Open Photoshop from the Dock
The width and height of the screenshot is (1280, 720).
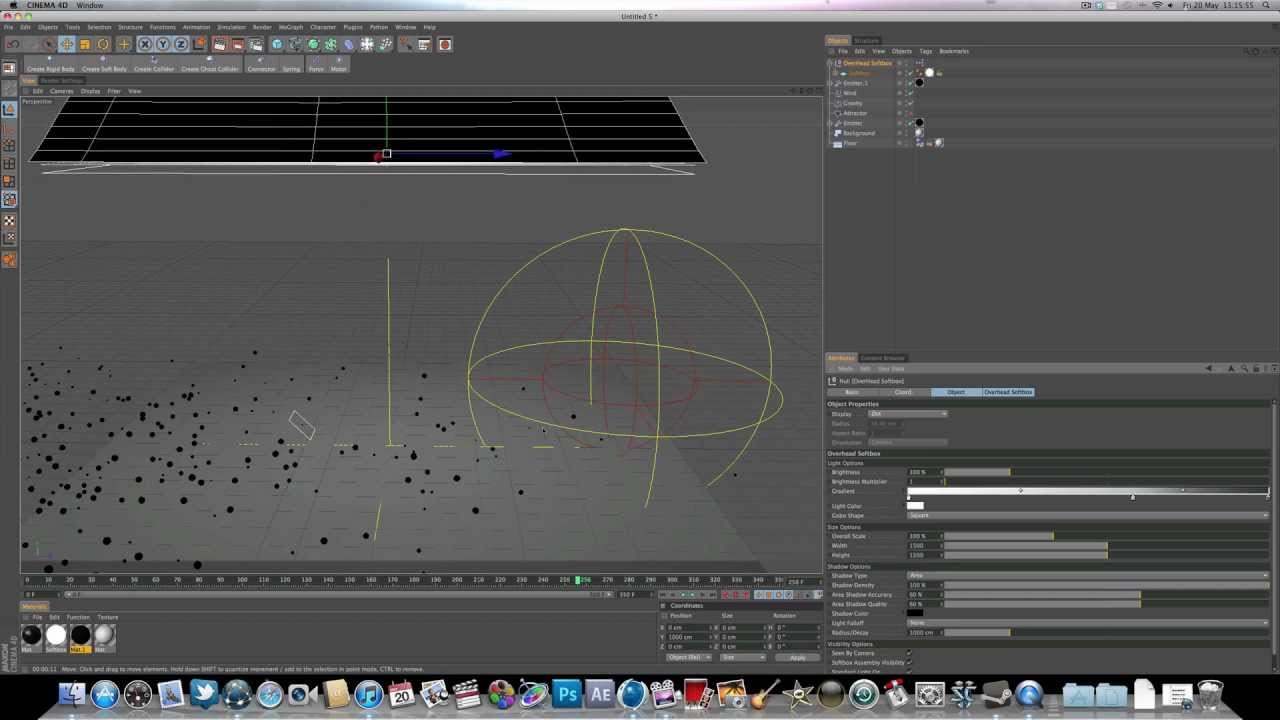tap(567, 694)
